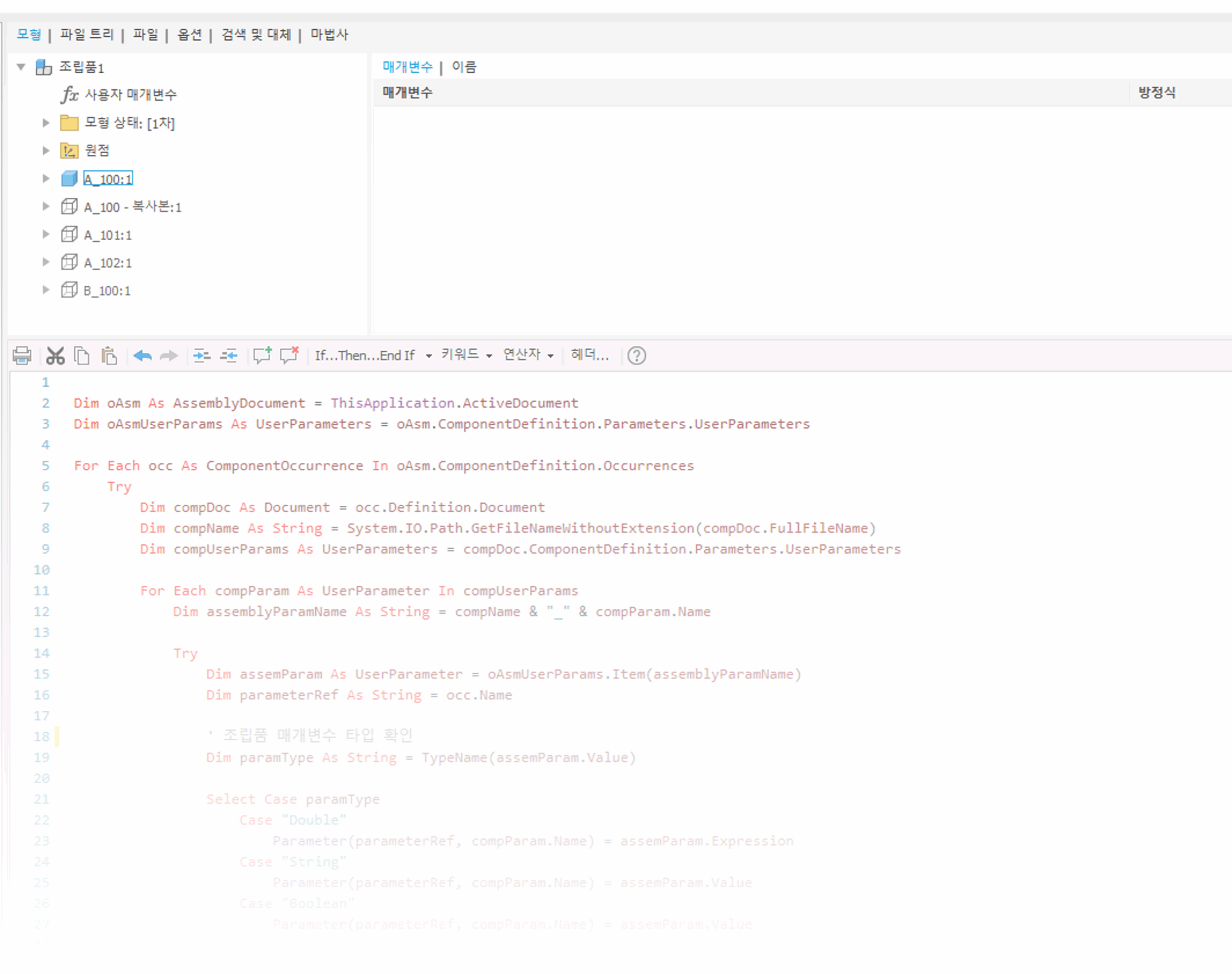
Task: Switch to the 검색 및 대체 tab
Action: 256,35
